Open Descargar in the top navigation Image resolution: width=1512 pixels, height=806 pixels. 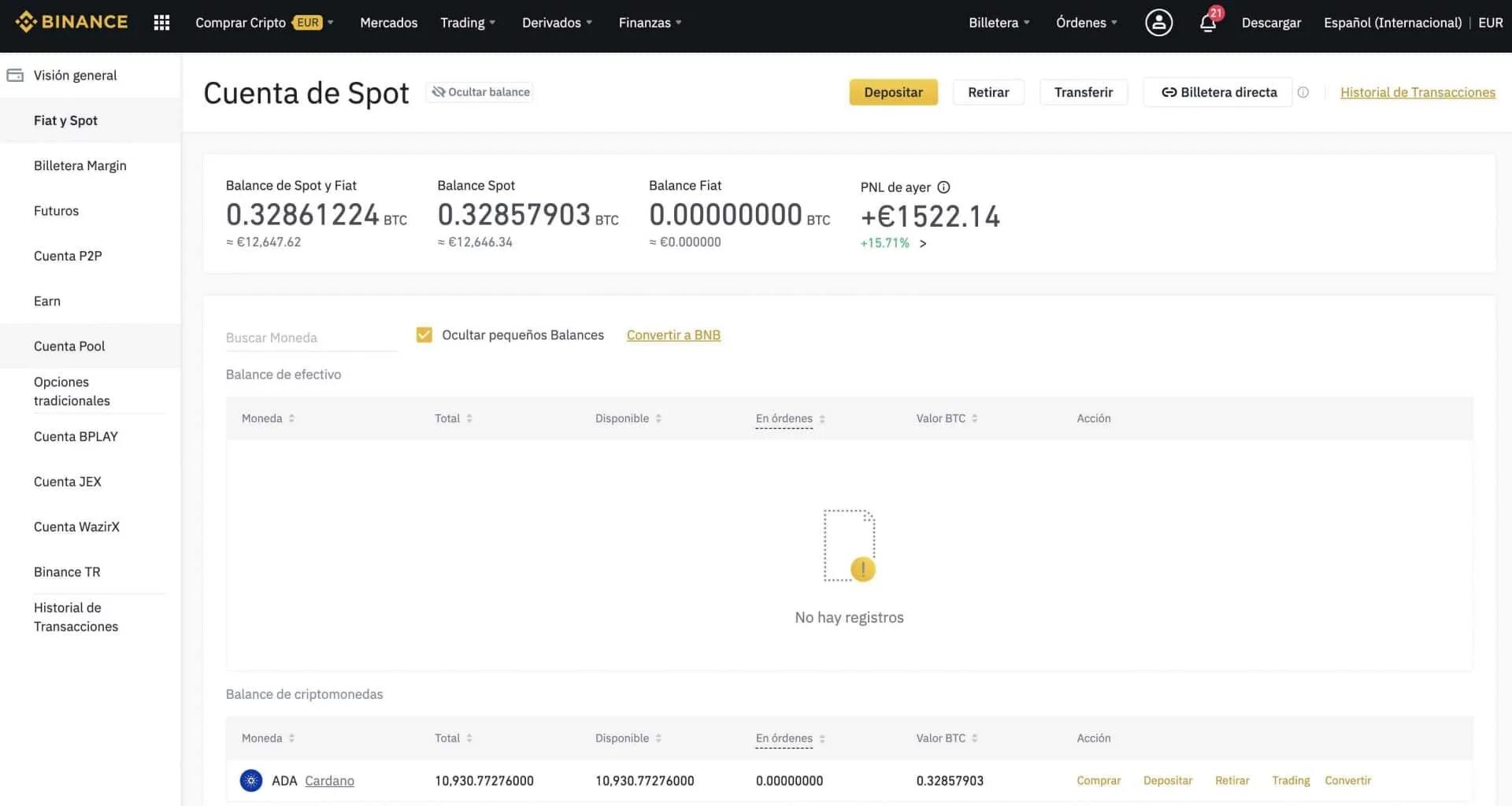click(x=1271, y=23)
